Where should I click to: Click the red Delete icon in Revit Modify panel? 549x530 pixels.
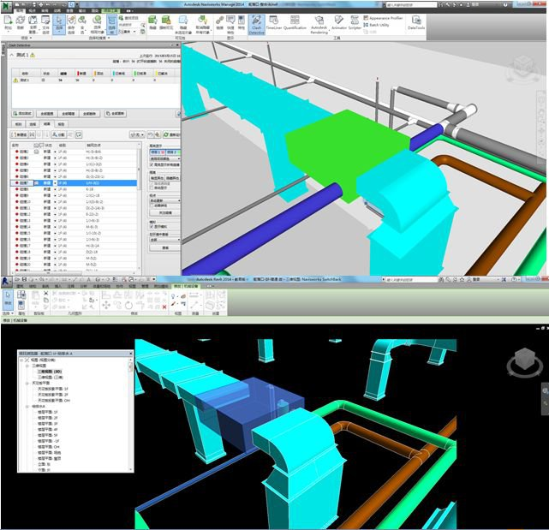coord(164,307)
